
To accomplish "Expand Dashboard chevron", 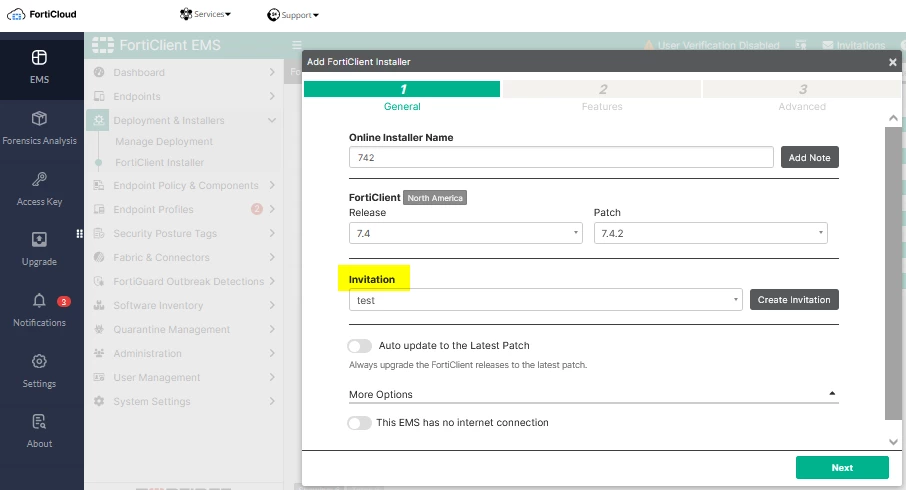I will pos(272,72).
